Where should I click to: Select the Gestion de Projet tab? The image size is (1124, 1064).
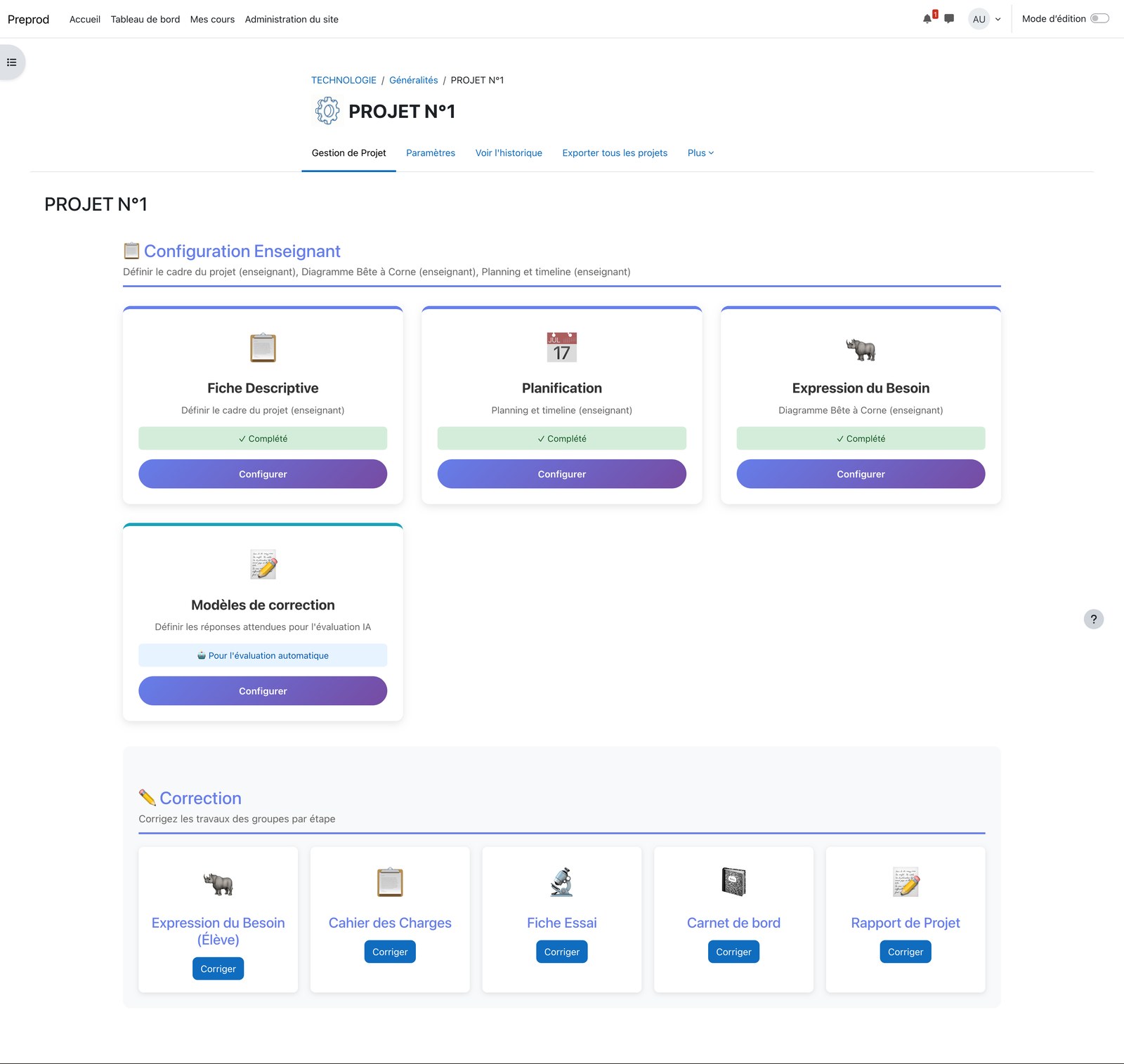pos(348,153)
